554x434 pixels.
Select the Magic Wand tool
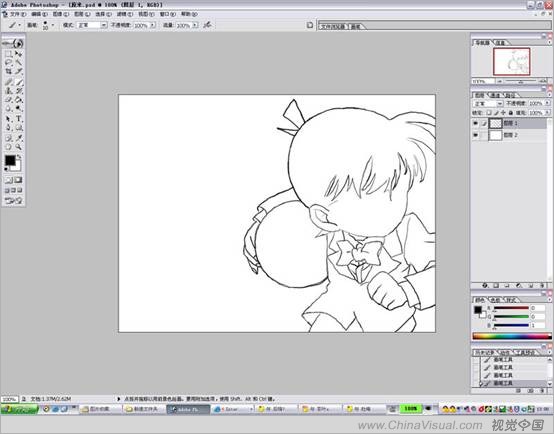click(19, 62)
